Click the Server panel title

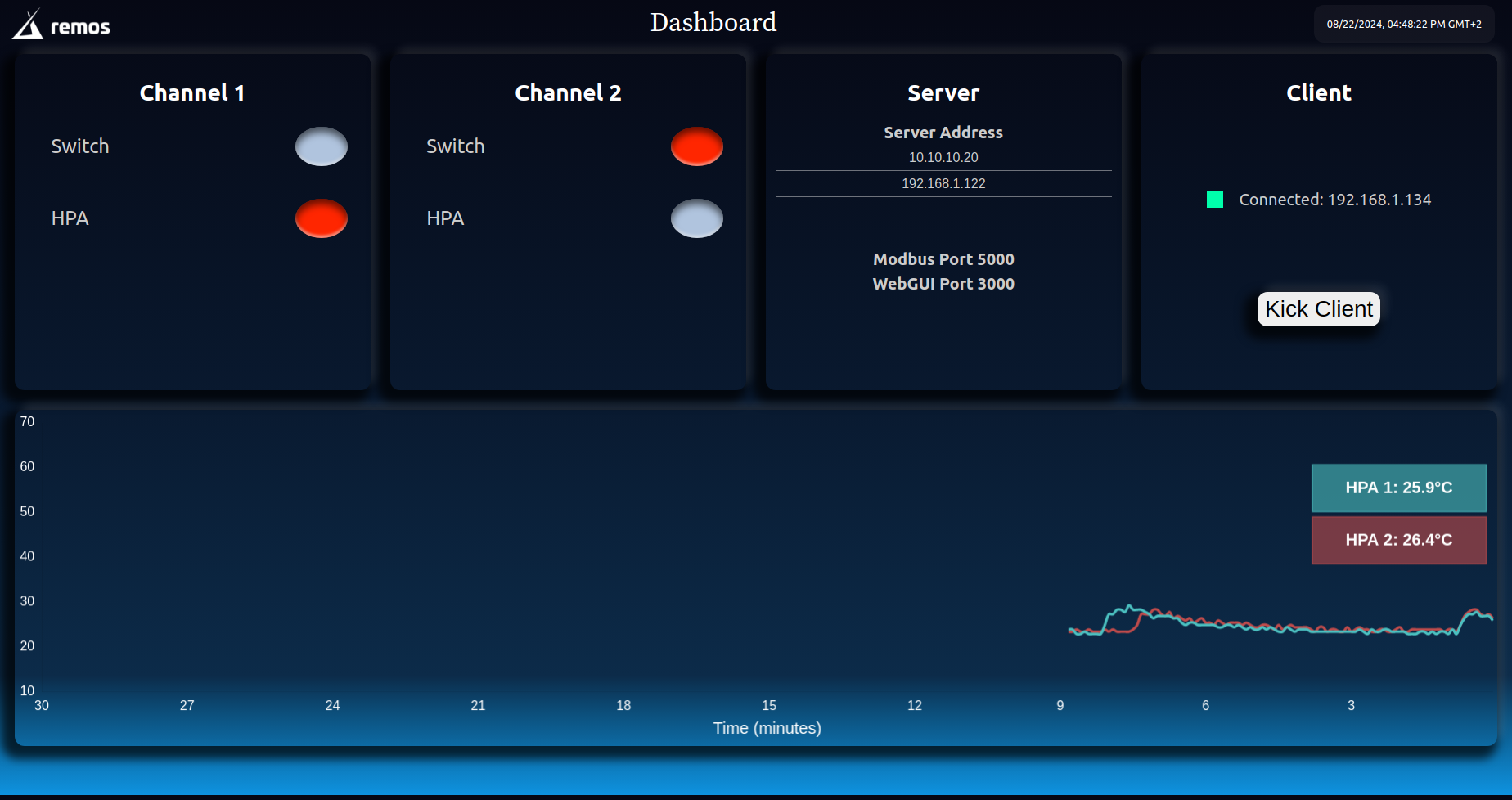[943, 92]
